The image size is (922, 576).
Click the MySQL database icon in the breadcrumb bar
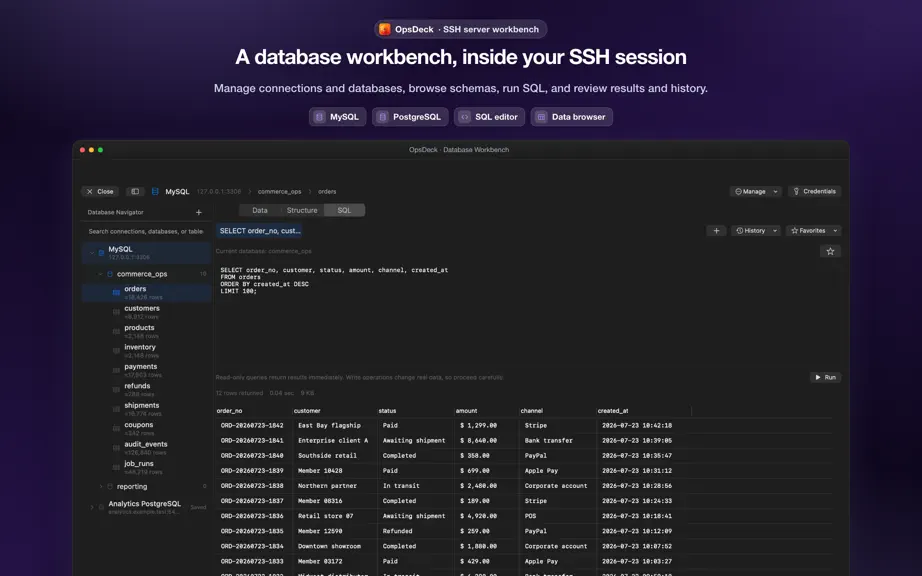tap(155, 192)
